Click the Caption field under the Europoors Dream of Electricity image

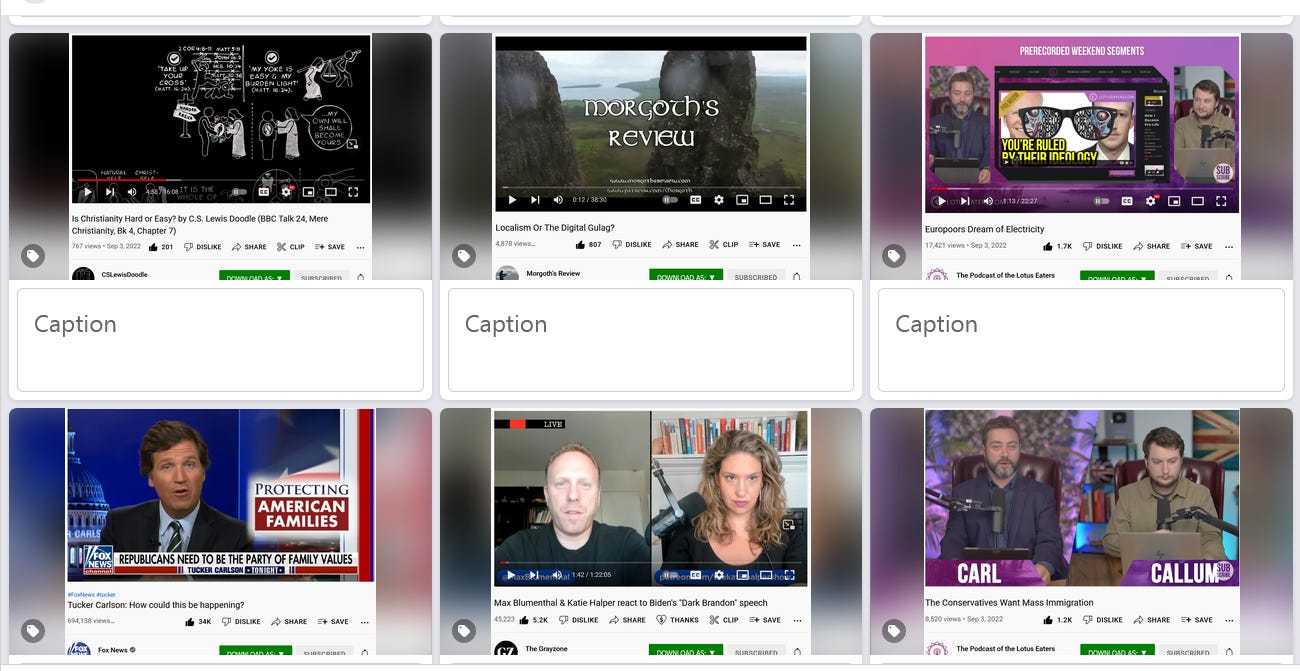[x=1081, y=339]
